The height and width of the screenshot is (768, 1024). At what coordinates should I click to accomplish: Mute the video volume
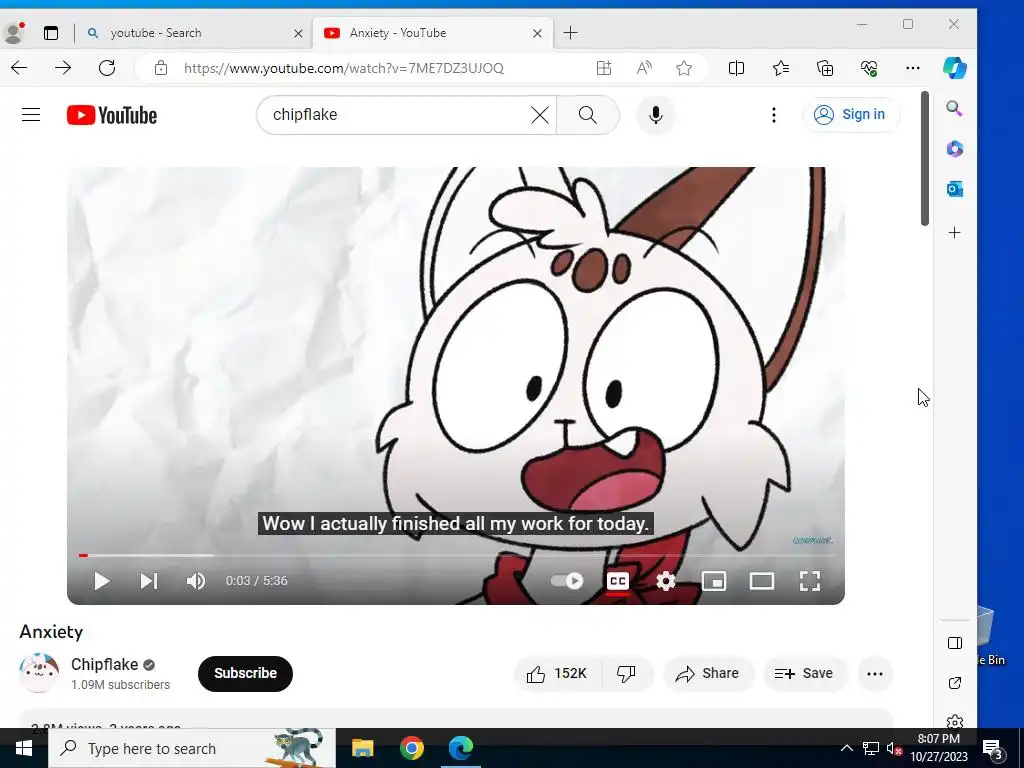click(196, 581)
